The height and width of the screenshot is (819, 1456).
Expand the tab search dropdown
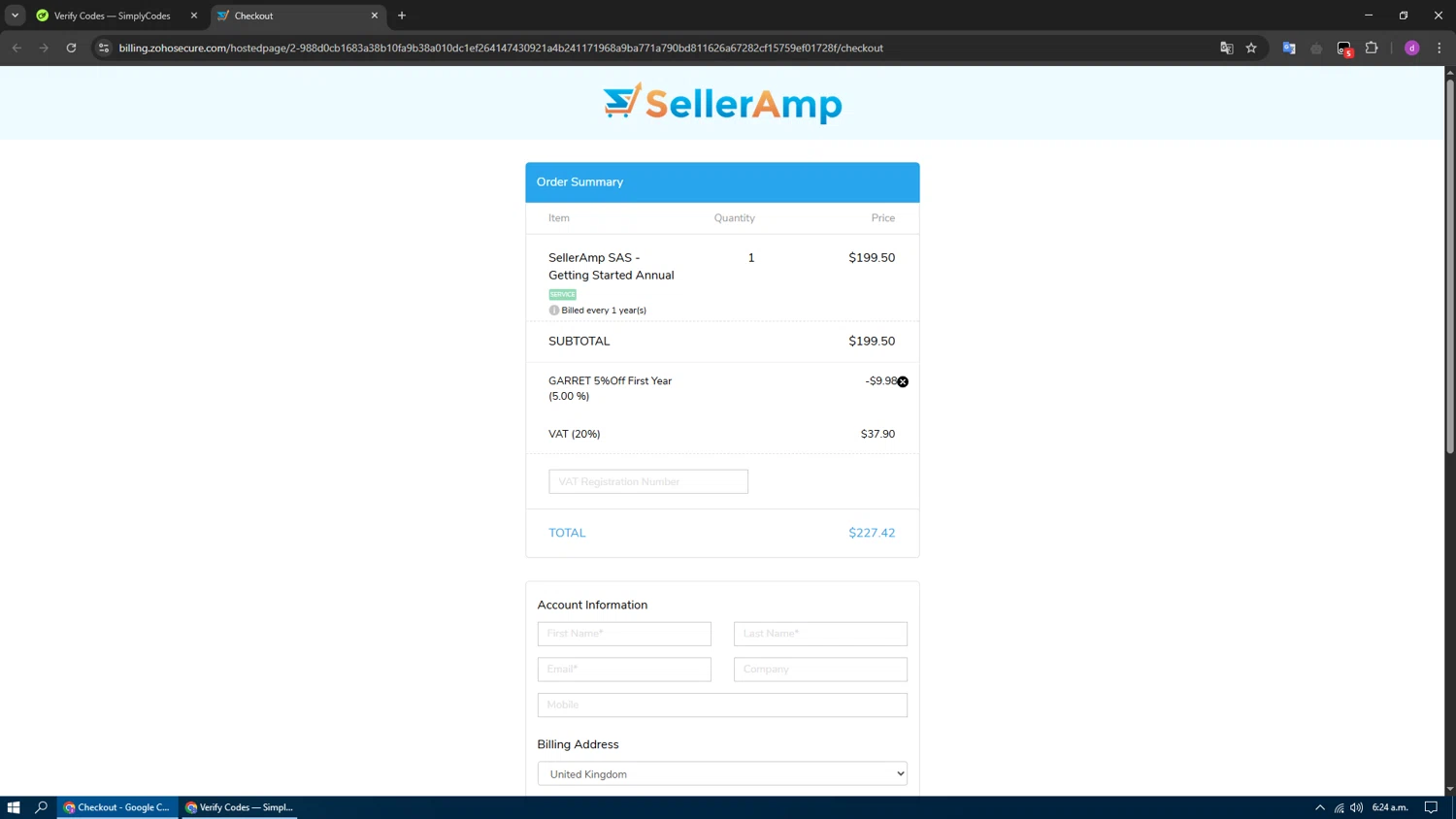click(x=15, y=16)
